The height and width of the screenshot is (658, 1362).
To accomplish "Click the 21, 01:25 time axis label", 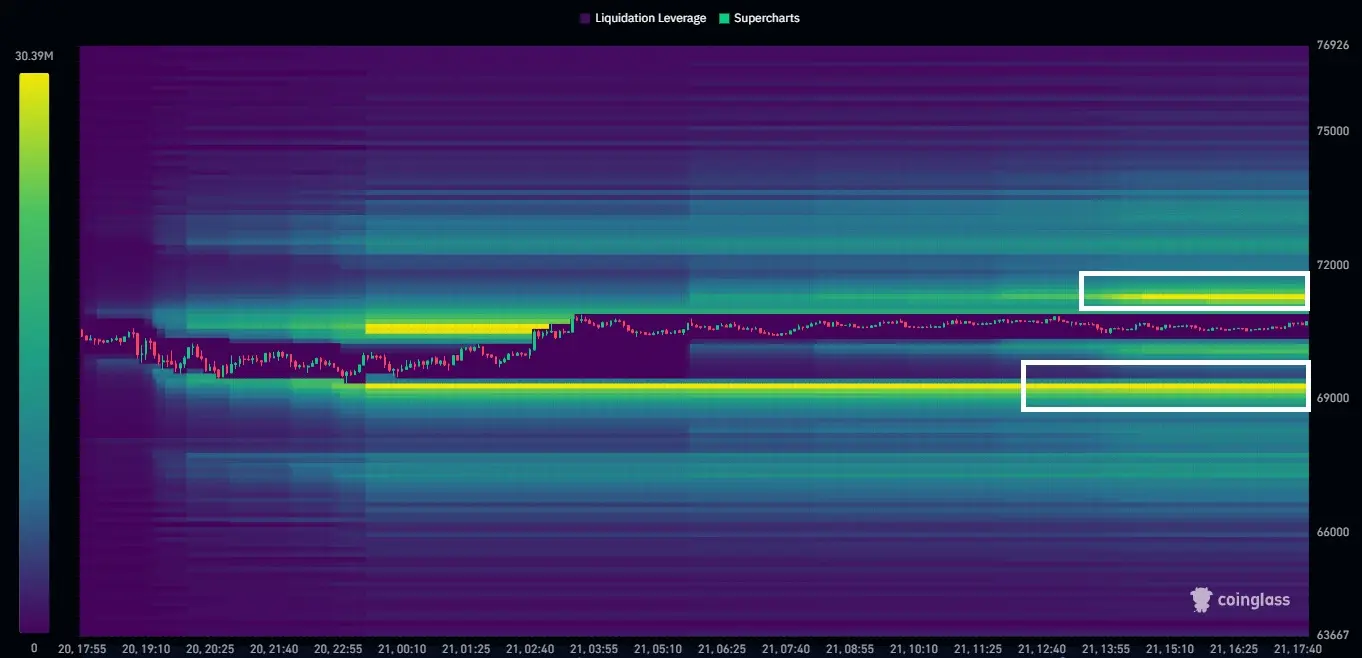I will pos(466,649).
